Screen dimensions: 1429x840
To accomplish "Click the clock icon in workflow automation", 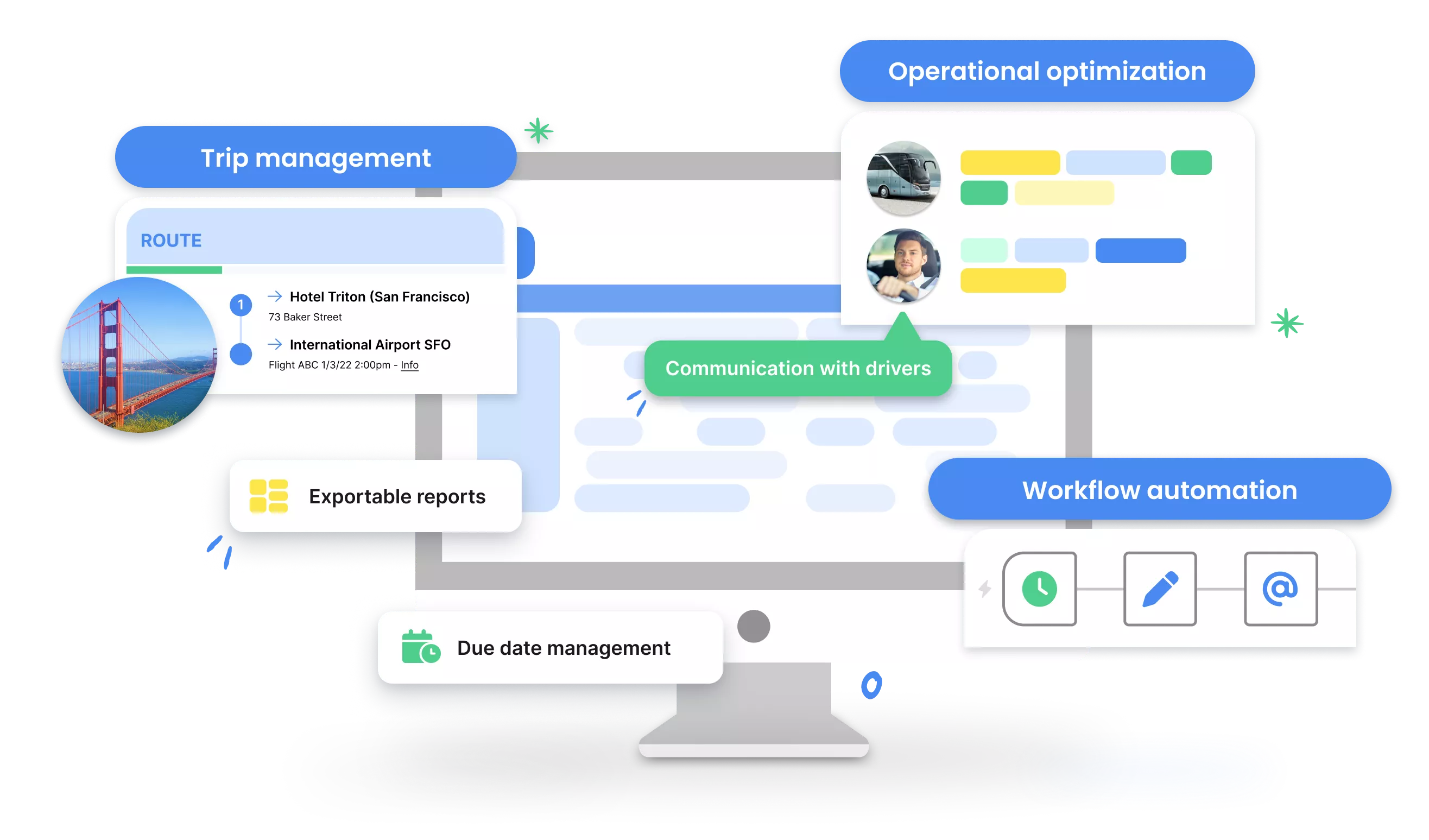I will [1040, 583].
